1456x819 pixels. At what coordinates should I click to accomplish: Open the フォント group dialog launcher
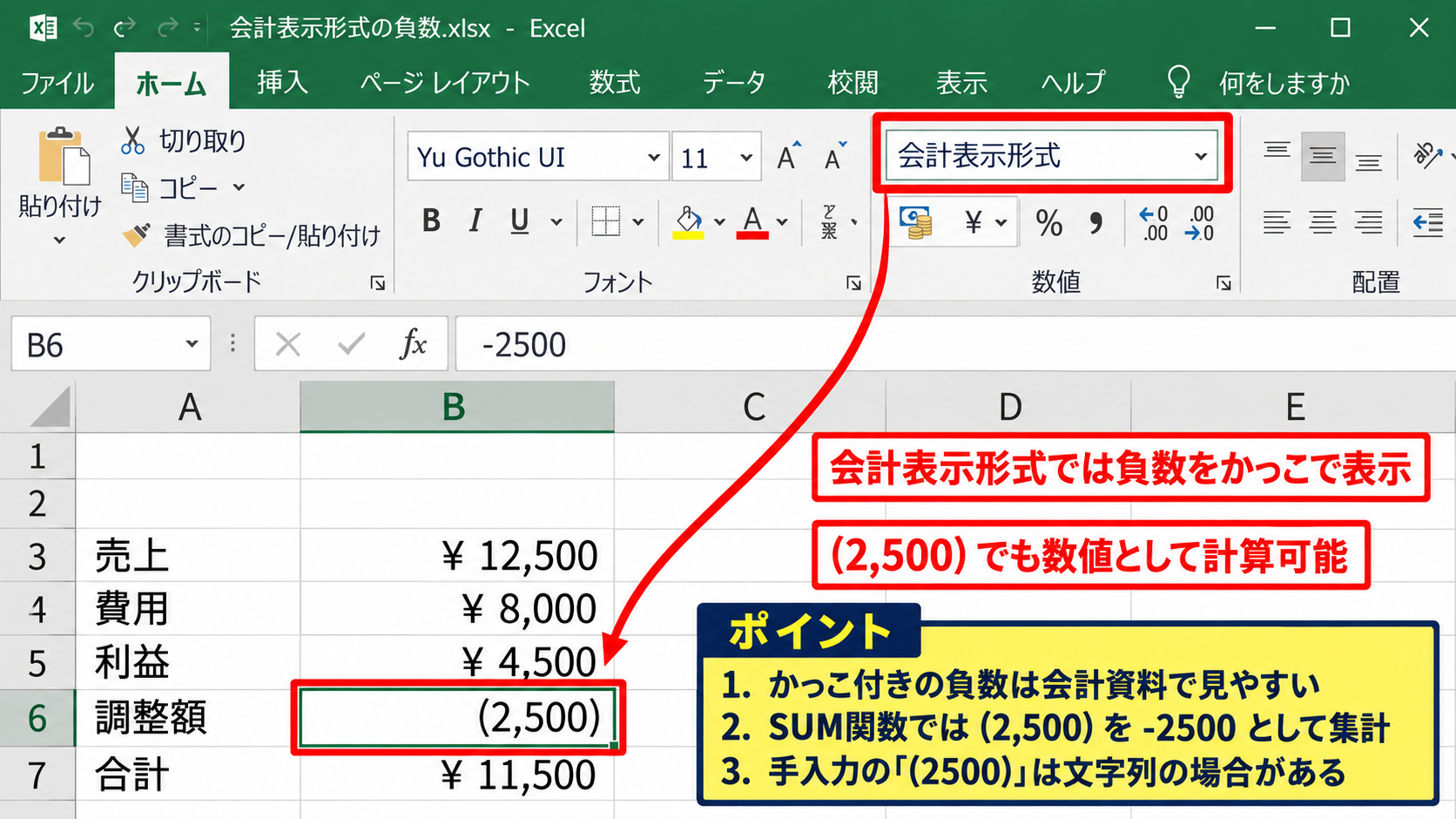coord(854,283)
